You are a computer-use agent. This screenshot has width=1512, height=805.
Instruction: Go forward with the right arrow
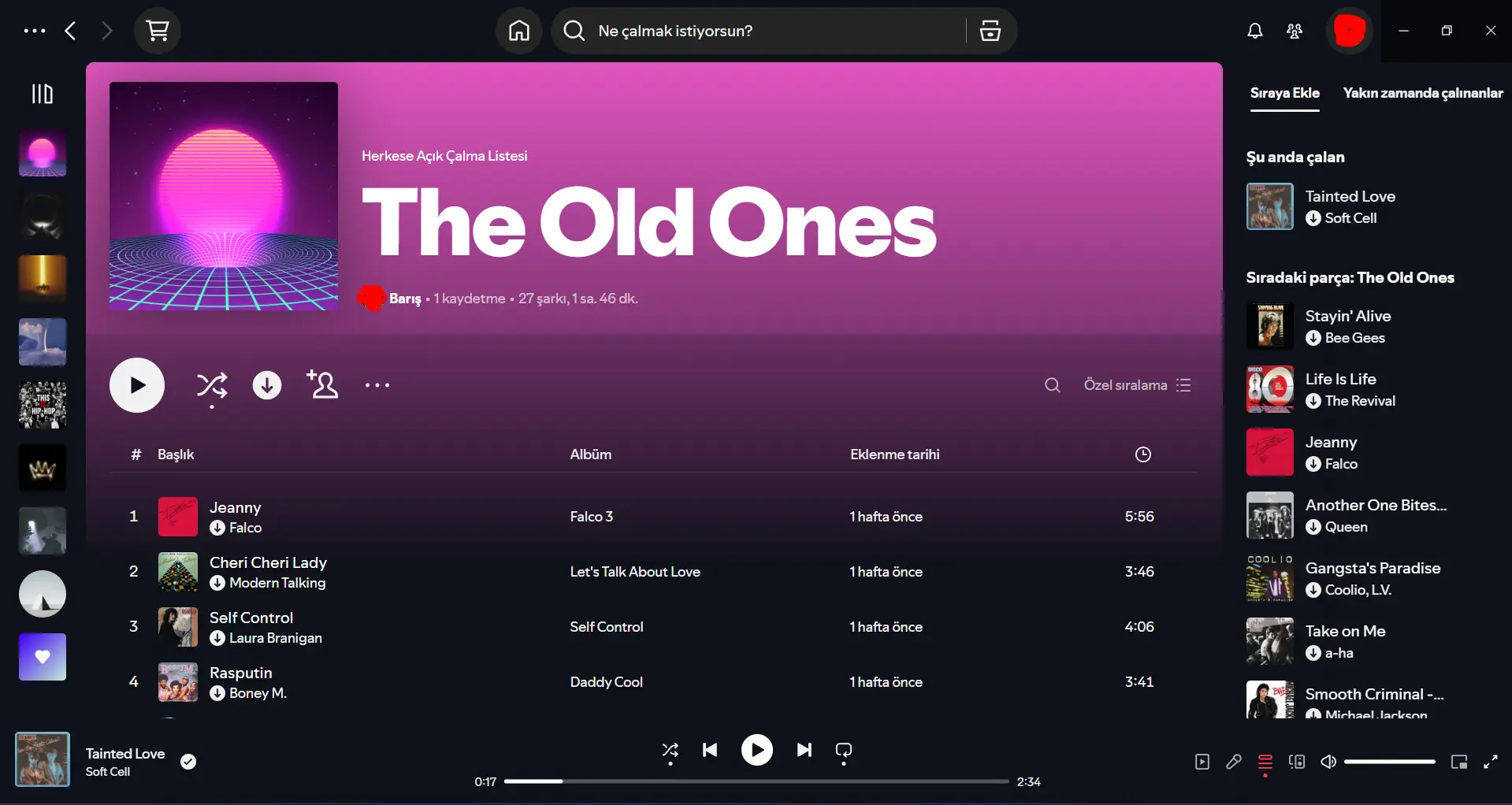point(107,31)
